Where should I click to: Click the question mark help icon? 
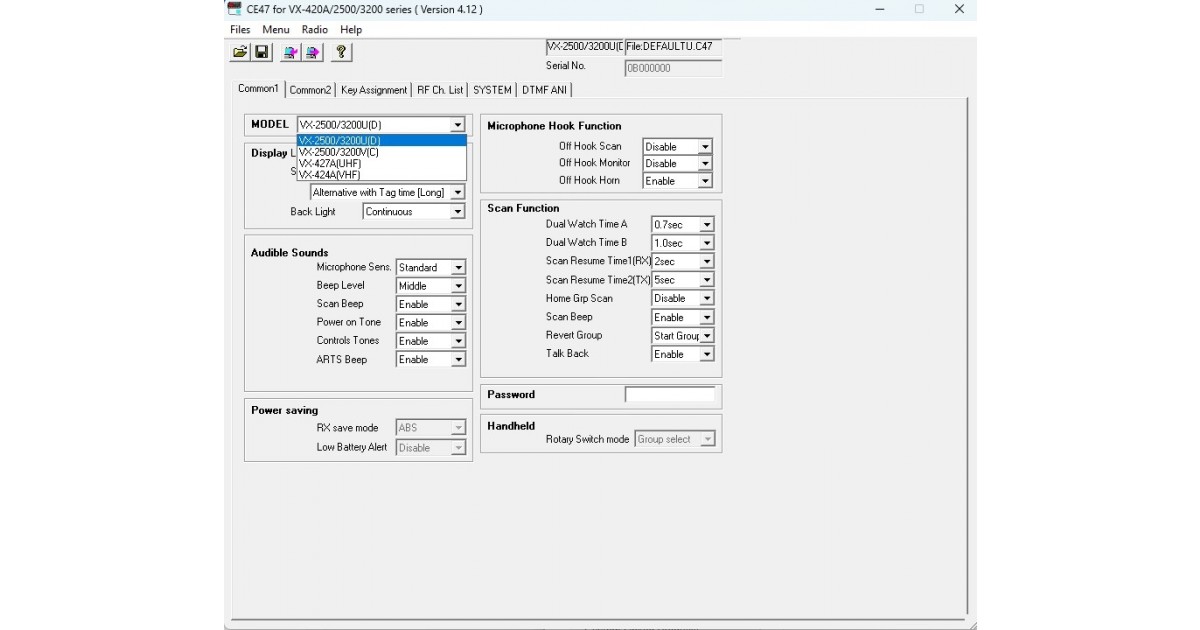[x=341, y=52]
